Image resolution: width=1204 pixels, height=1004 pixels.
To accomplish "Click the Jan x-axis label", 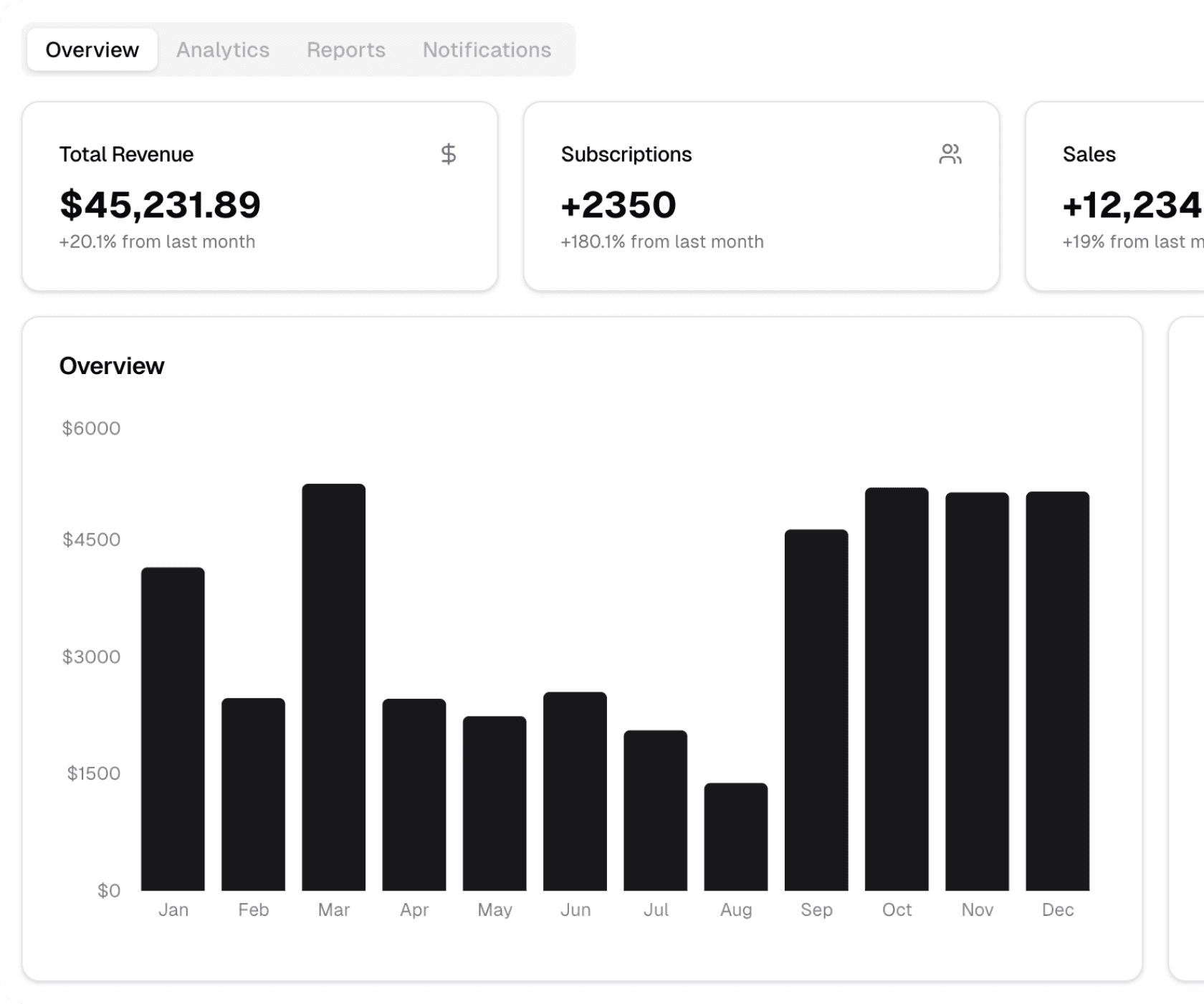I will [173, 909].
